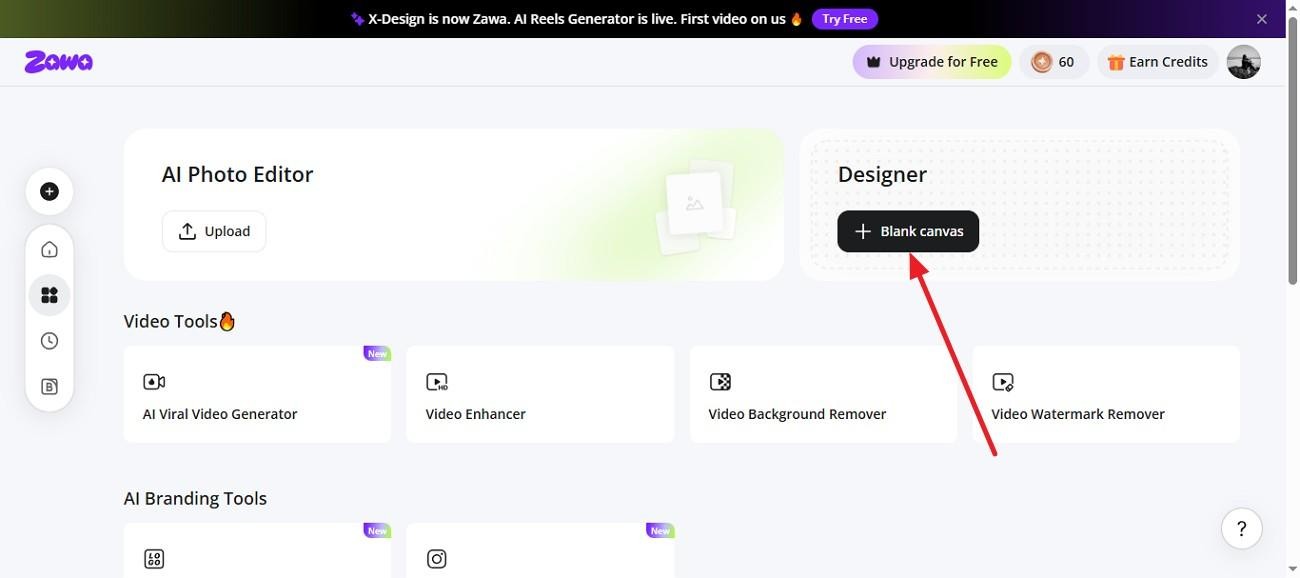This screenshot has height=578, width=1300.
Task: Click the banner announcement text
Action: tap(585, 19)
